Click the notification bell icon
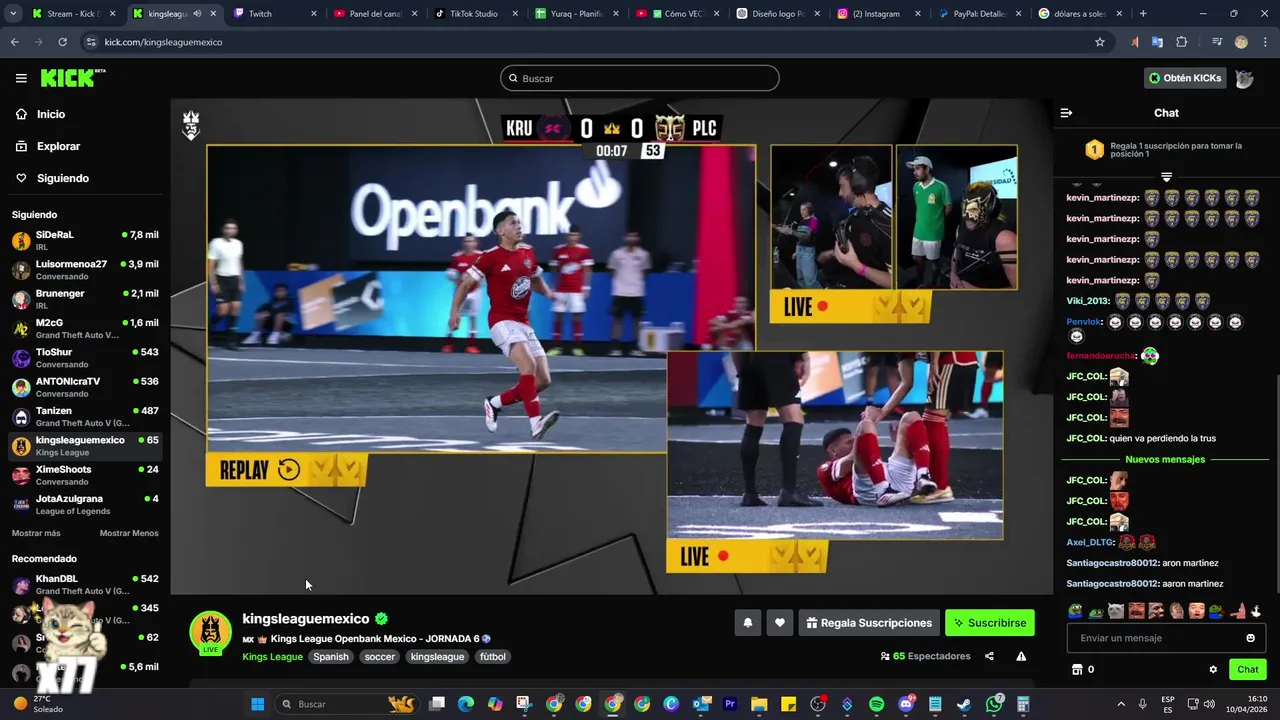The image size is (1280, 720). pos(747,623)
